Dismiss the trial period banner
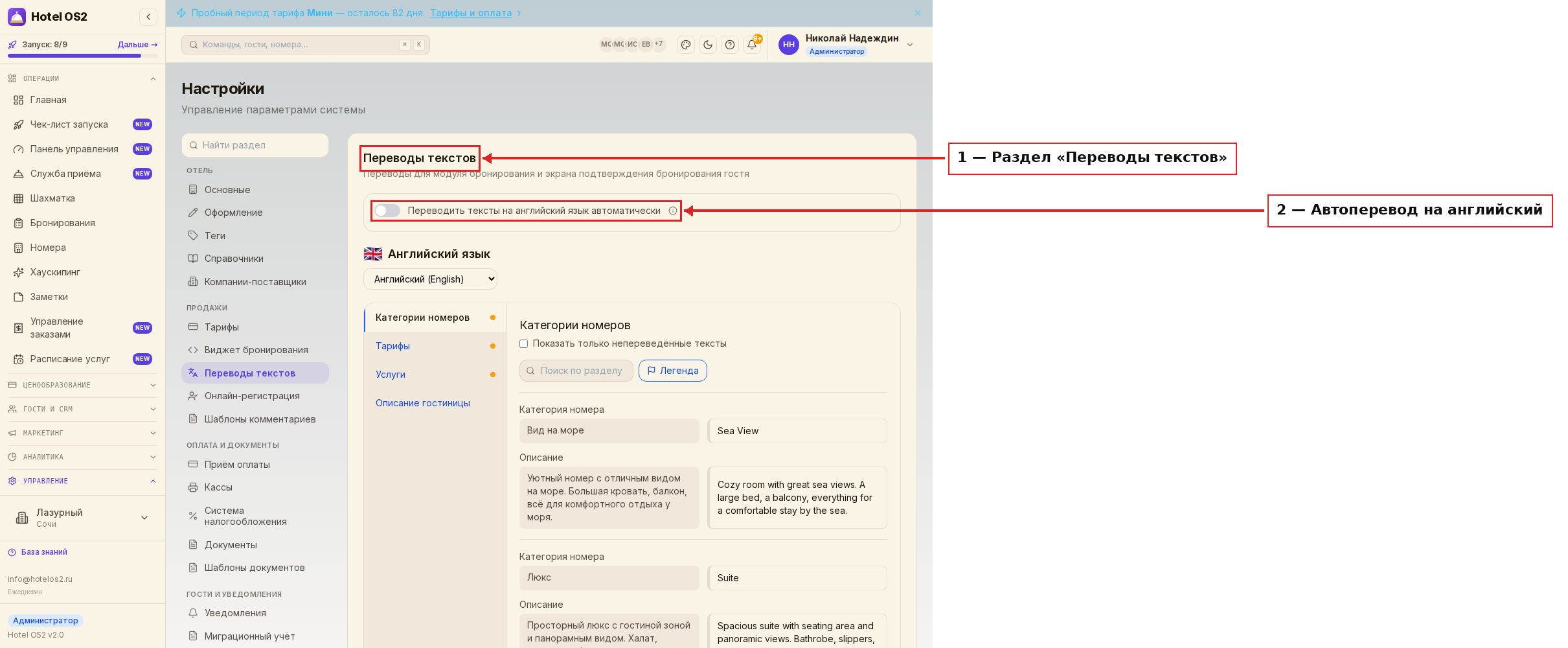 (918, 13)
